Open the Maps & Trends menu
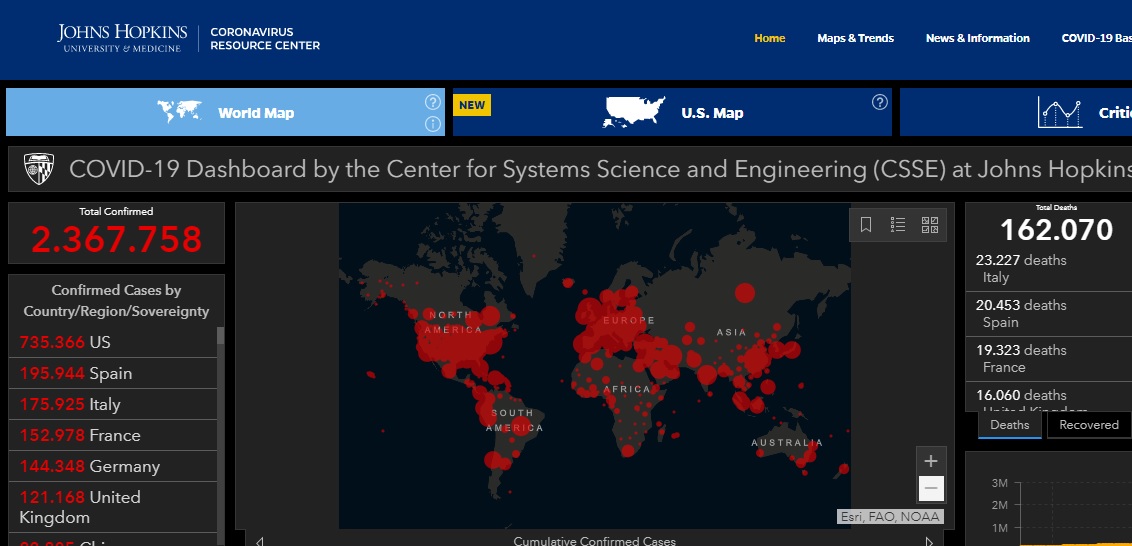Screen dimensions: 1132x546 pyautogui.click(x=855, y=38)
